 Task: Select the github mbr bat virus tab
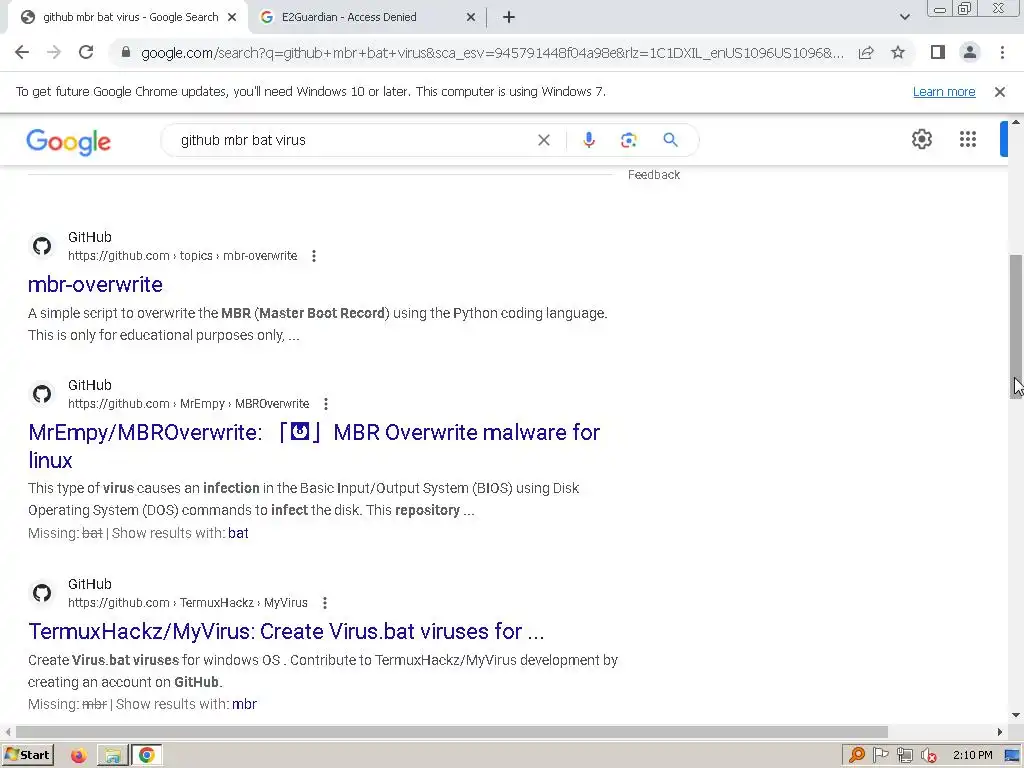(x=130, y=17)
